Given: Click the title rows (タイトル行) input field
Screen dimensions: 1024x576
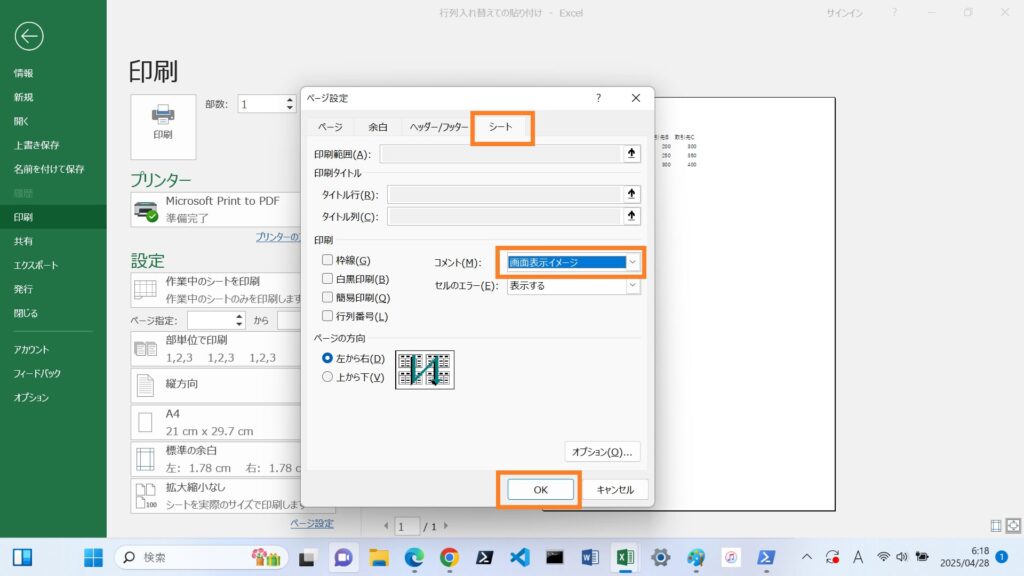Looking at the screenshot, I should click(504, 195).
